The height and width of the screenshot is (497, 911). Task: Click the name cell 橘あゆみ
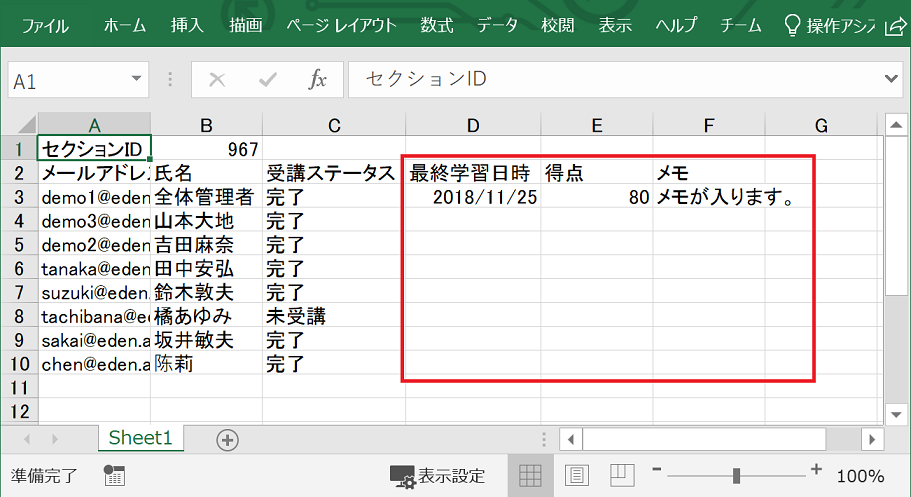coord(206,316)
